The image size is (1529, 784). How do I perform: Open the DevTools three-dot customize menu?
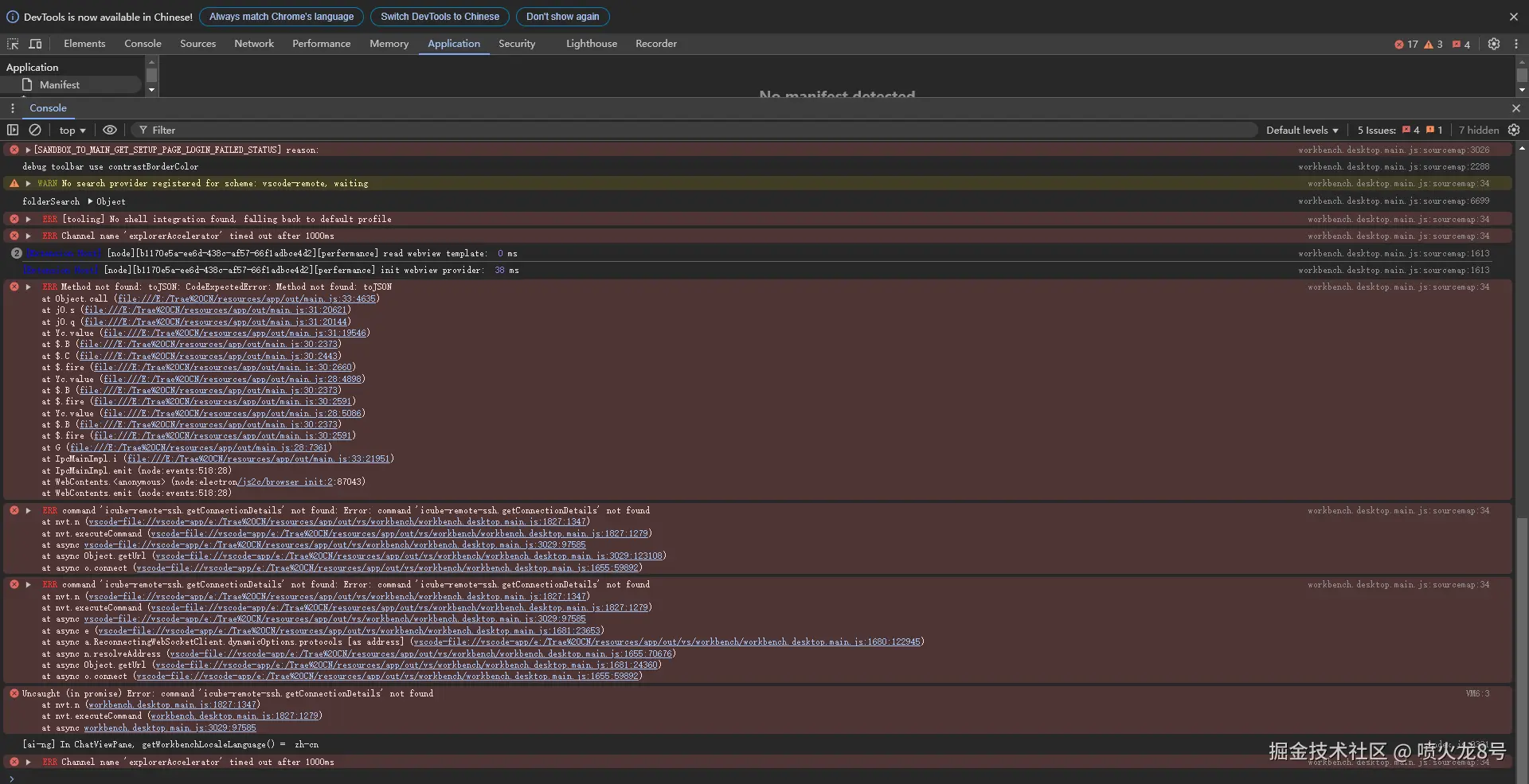1516,45
